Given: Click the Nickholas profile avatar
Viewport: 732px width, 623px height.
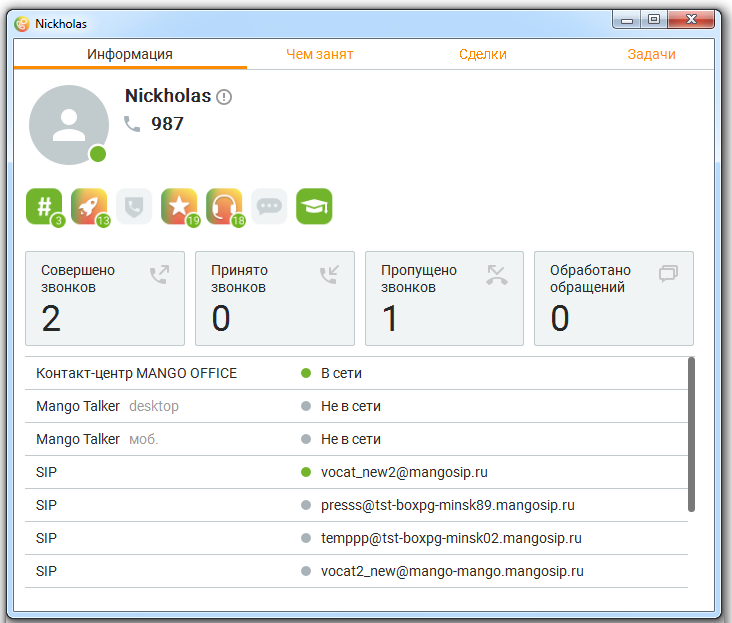Looking at the screenshot, I should pos(69,125).
